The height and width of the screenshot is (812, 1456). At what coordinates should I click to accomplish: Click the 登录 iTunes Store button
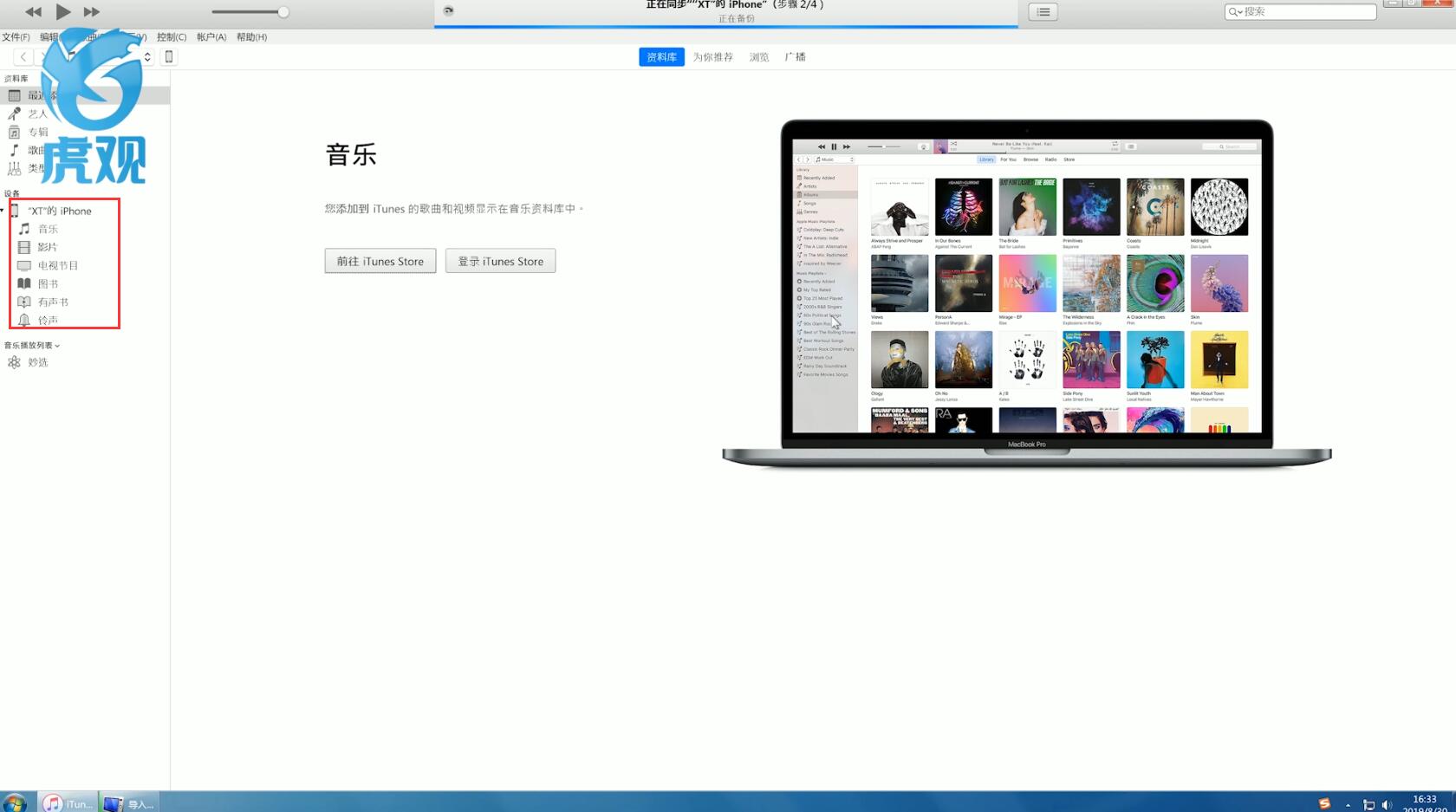pyautogui.click(x=501, y=261)
